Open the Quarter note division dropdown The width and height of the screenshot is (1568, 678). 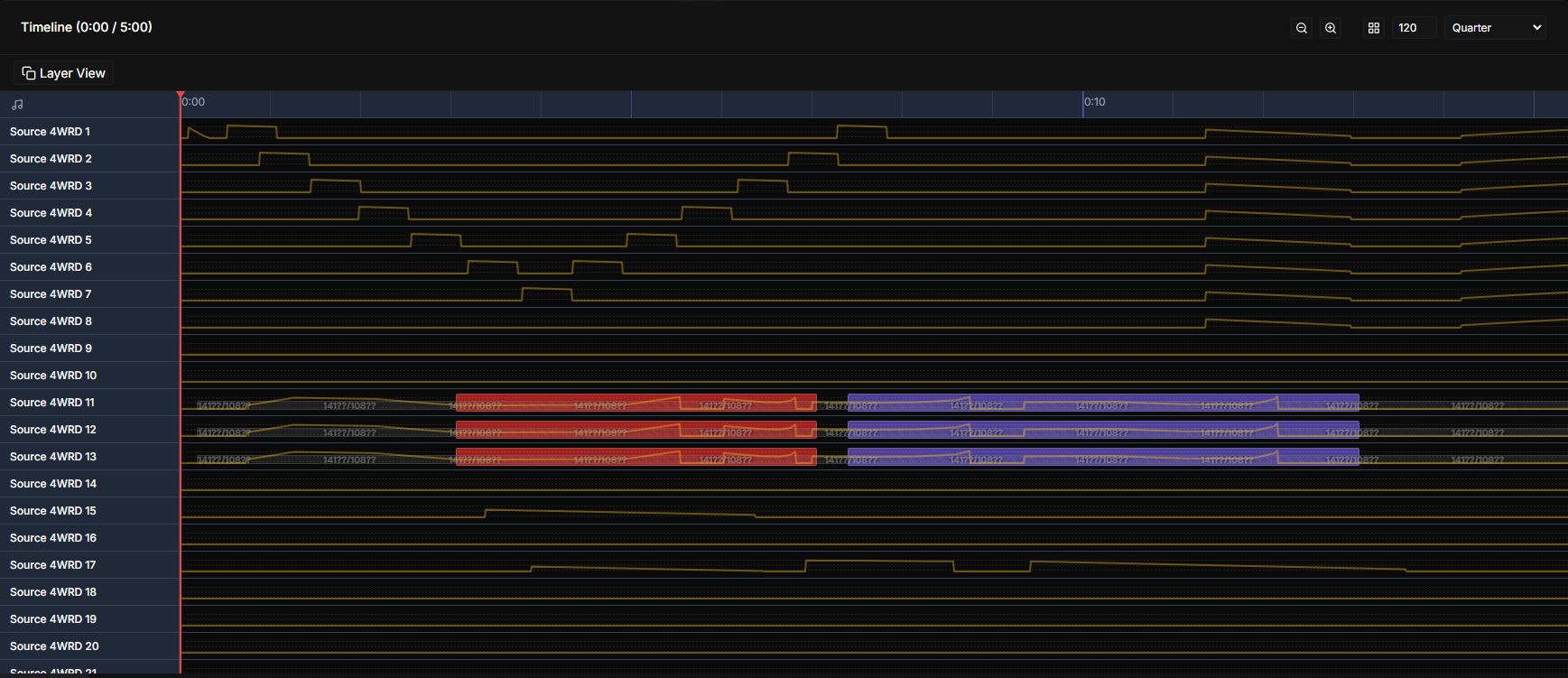(x=1495, y=28)
